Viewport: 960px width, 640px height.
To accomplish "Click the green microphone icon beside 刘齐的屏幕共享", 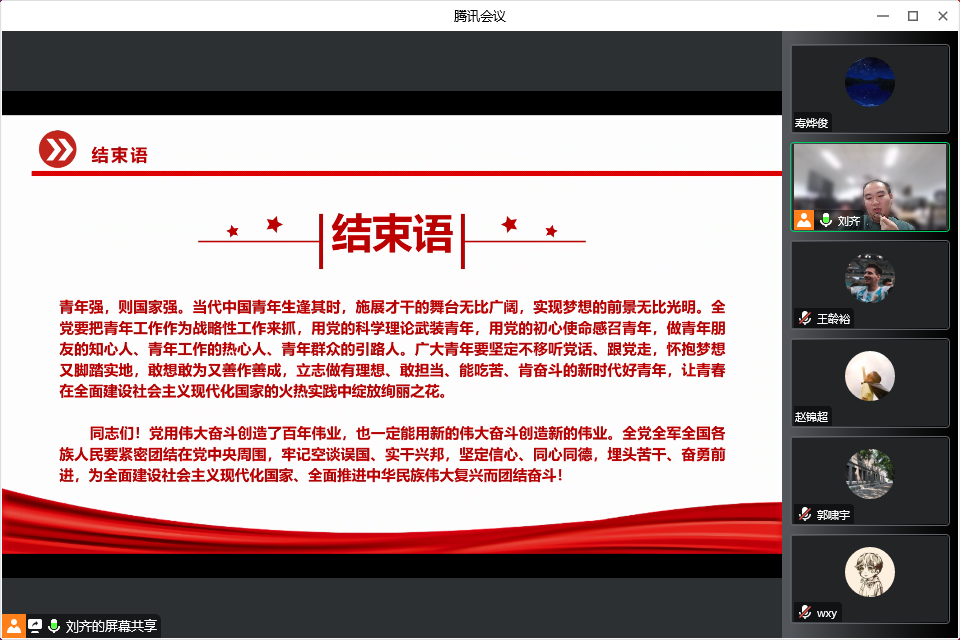I will tap(54, 626).
